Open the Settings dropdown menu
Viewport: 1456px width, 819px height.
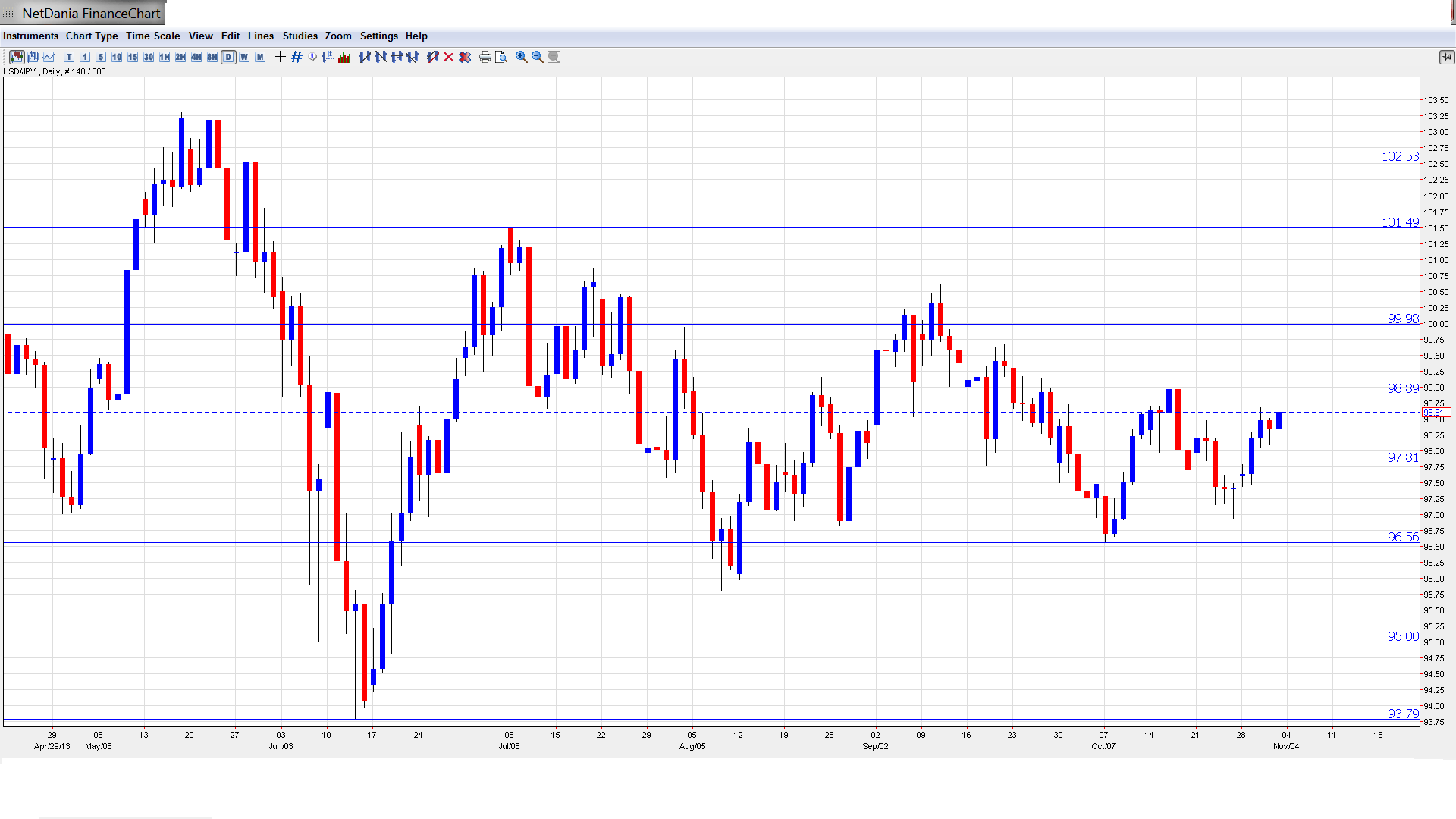pos(378,36)
